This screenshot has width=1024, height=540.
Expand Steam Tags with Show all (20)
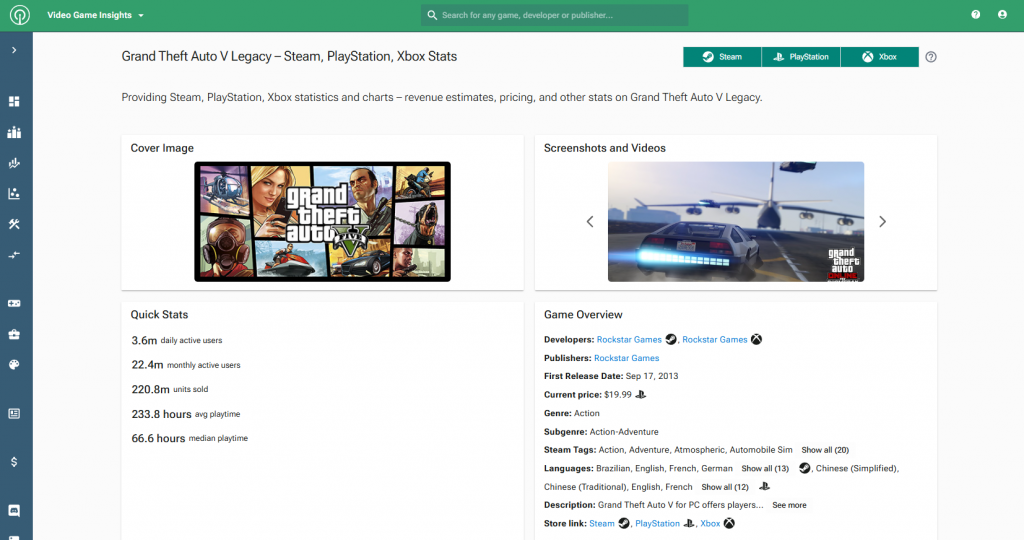[825, 450]
